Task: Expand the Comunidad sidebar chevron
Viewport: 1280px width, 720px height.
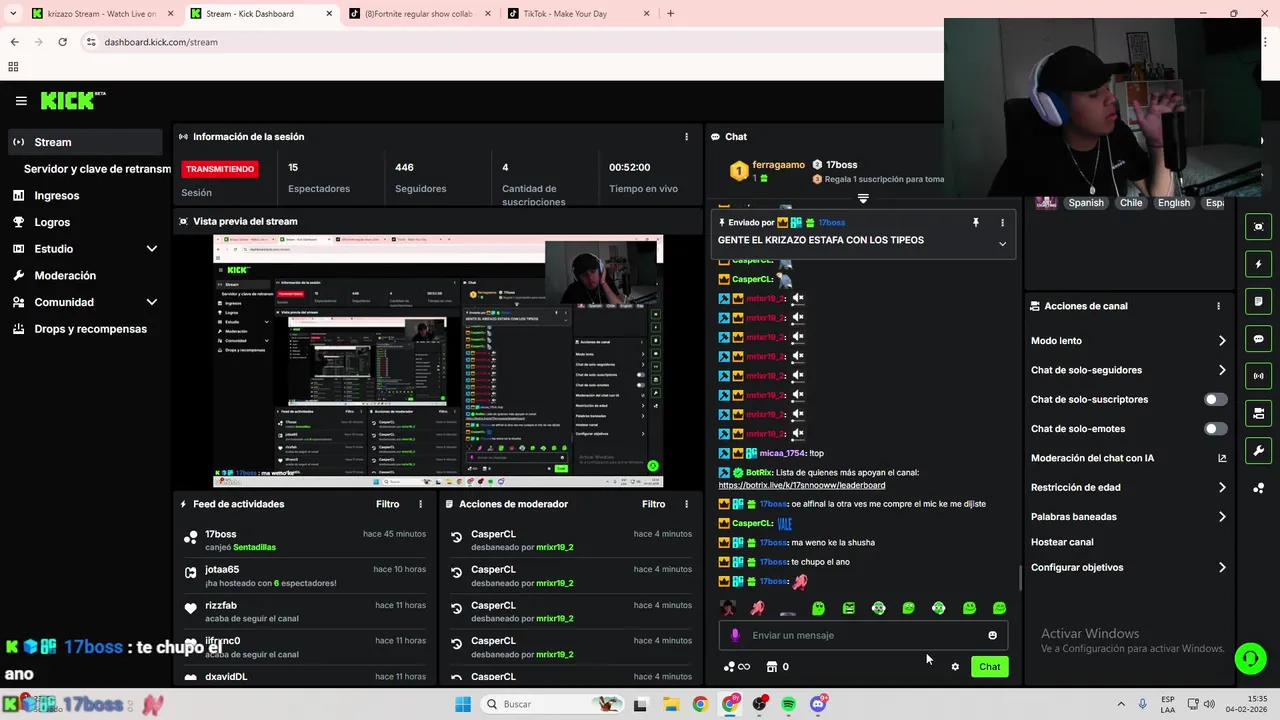Action: (x=152, y=302)
